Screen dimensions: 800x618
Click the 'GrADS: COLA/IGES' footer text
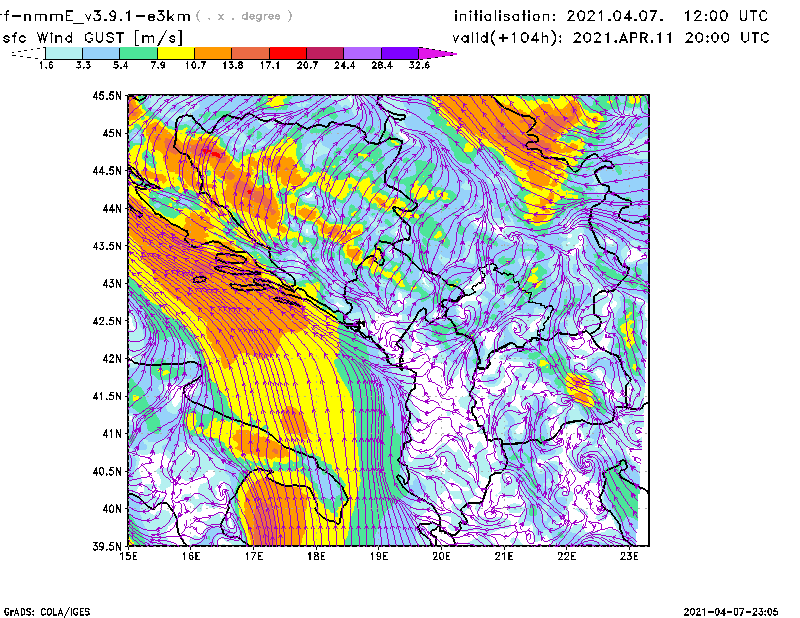pyautogui.click(x=47, y=612)
